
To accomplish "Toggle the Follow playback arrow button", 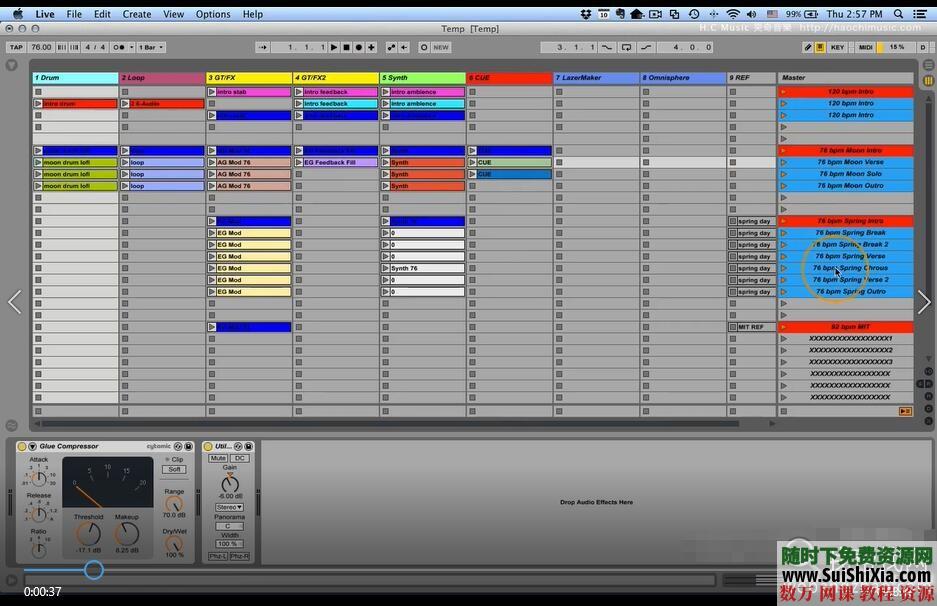I will coord(262,47).
